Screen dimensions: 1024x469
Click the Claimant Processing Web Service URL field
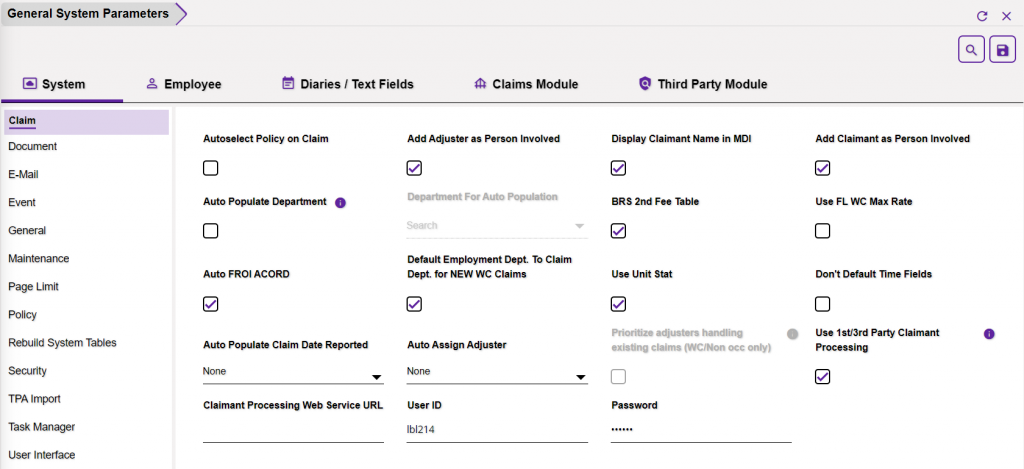(x=292, y=430)
